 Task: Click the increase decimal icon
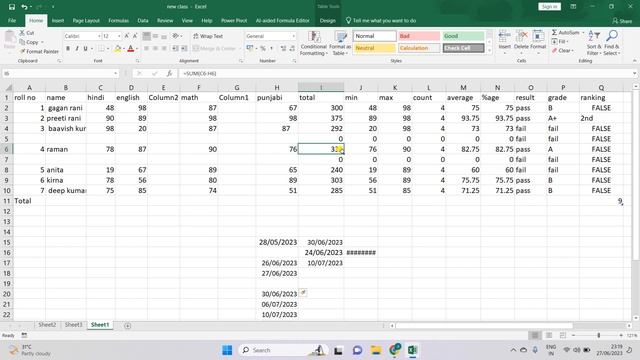[283, 49]
